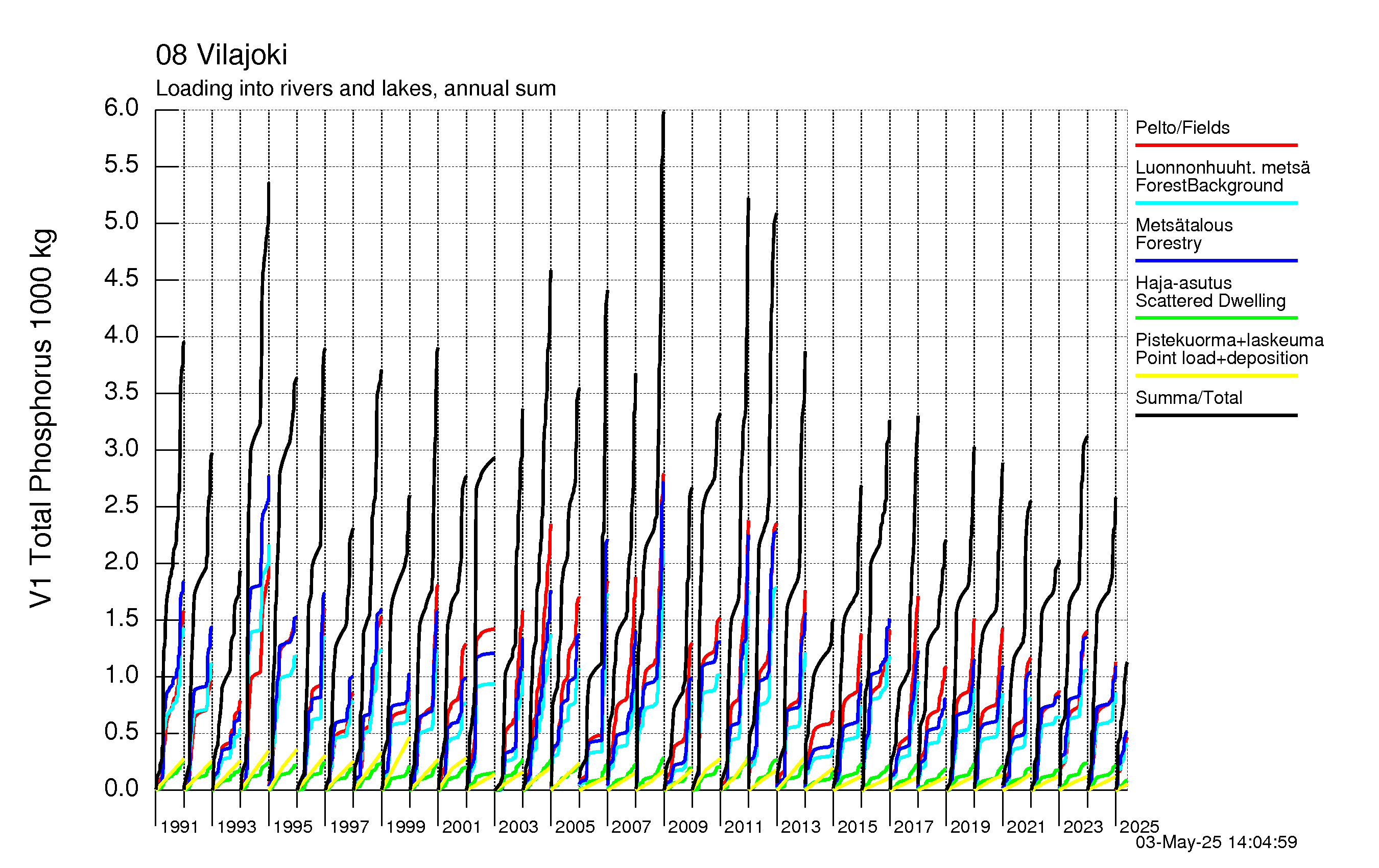Click the x-axis year label 1995
This screenshot has height=868, width=1379.
point(293,827)
